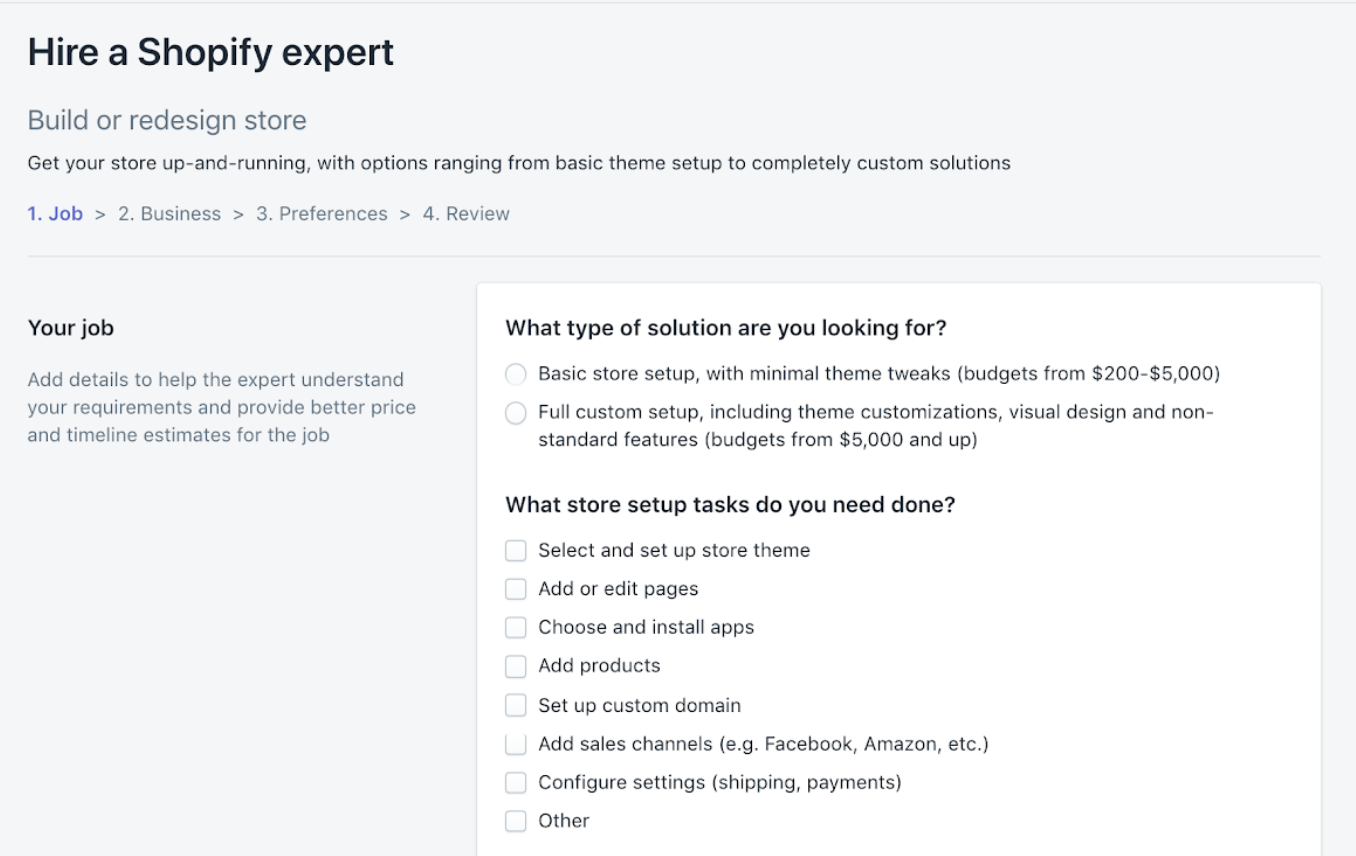Click the Add sales channels label text
Viewport: 1356px width, 856px height.
763,744
